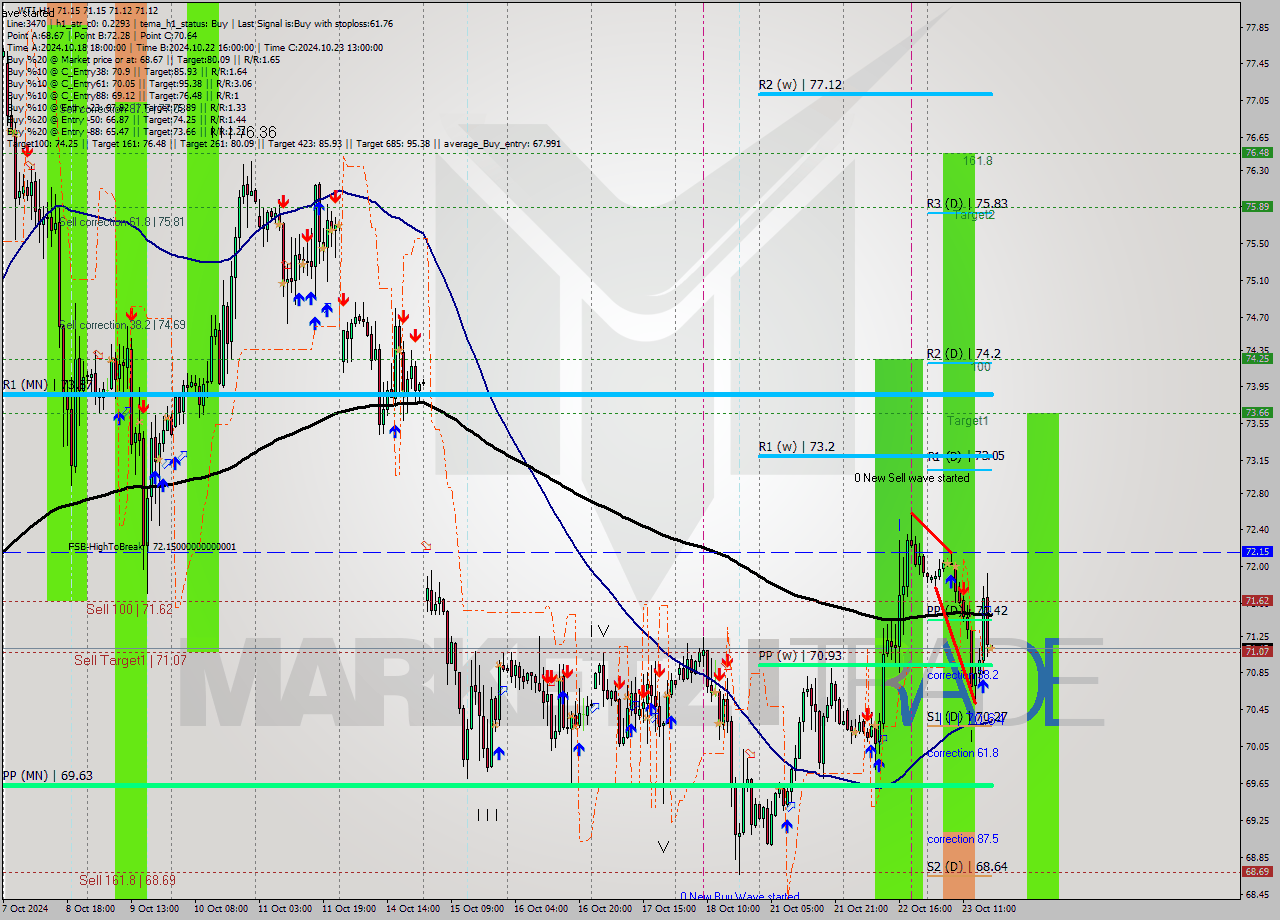Click the 'Sell correction 61.8 | 75.81' label
This screenshot has width=1280, height=920.
(x=122, y=221)
